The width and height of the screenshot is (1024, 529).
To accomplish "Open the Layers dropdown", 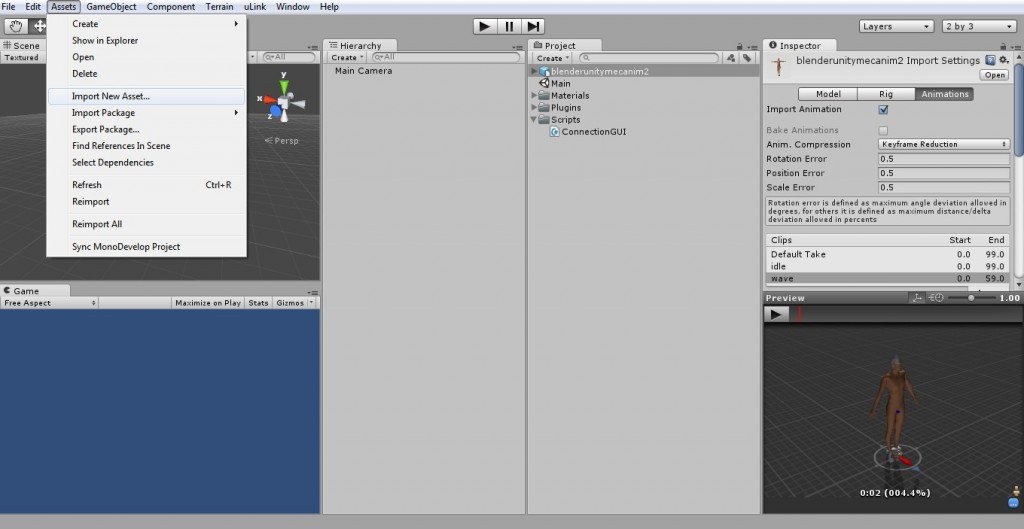I will pyautogui.click(x=896, y=26).
